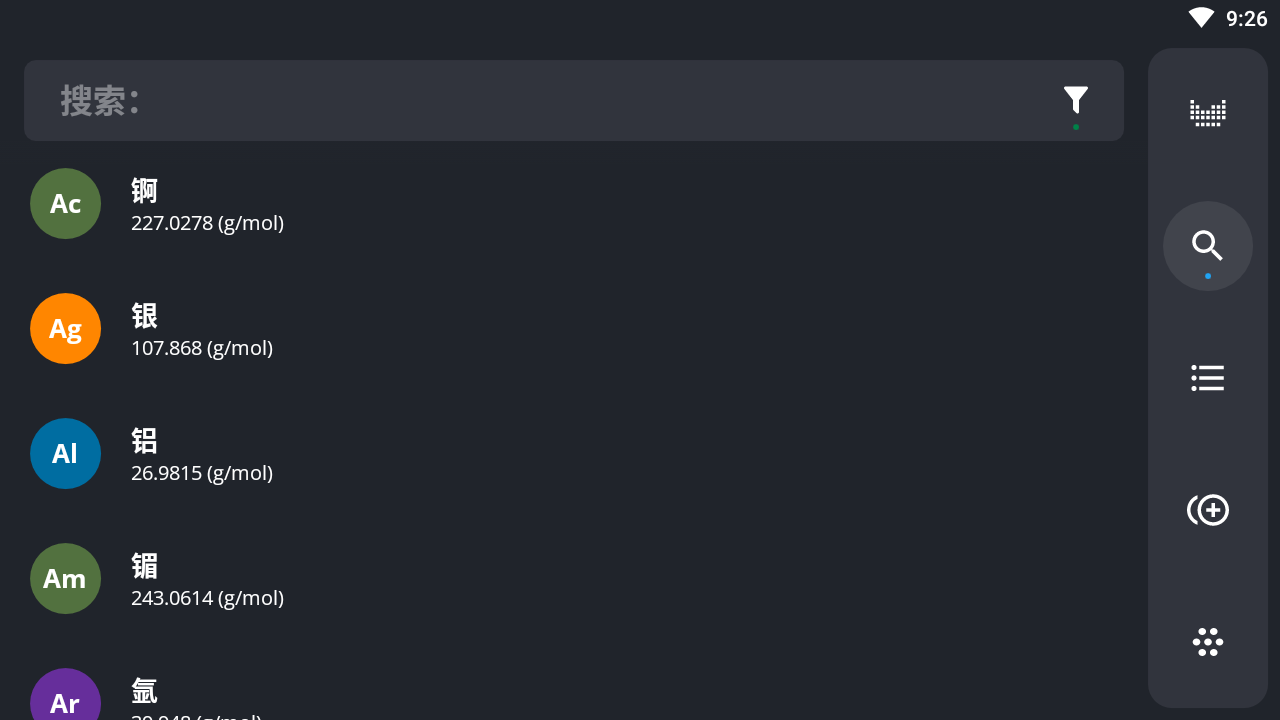Open the list view icon in sidebar
This screenshot has width=1280, height=720.
tap(1207, 378)
